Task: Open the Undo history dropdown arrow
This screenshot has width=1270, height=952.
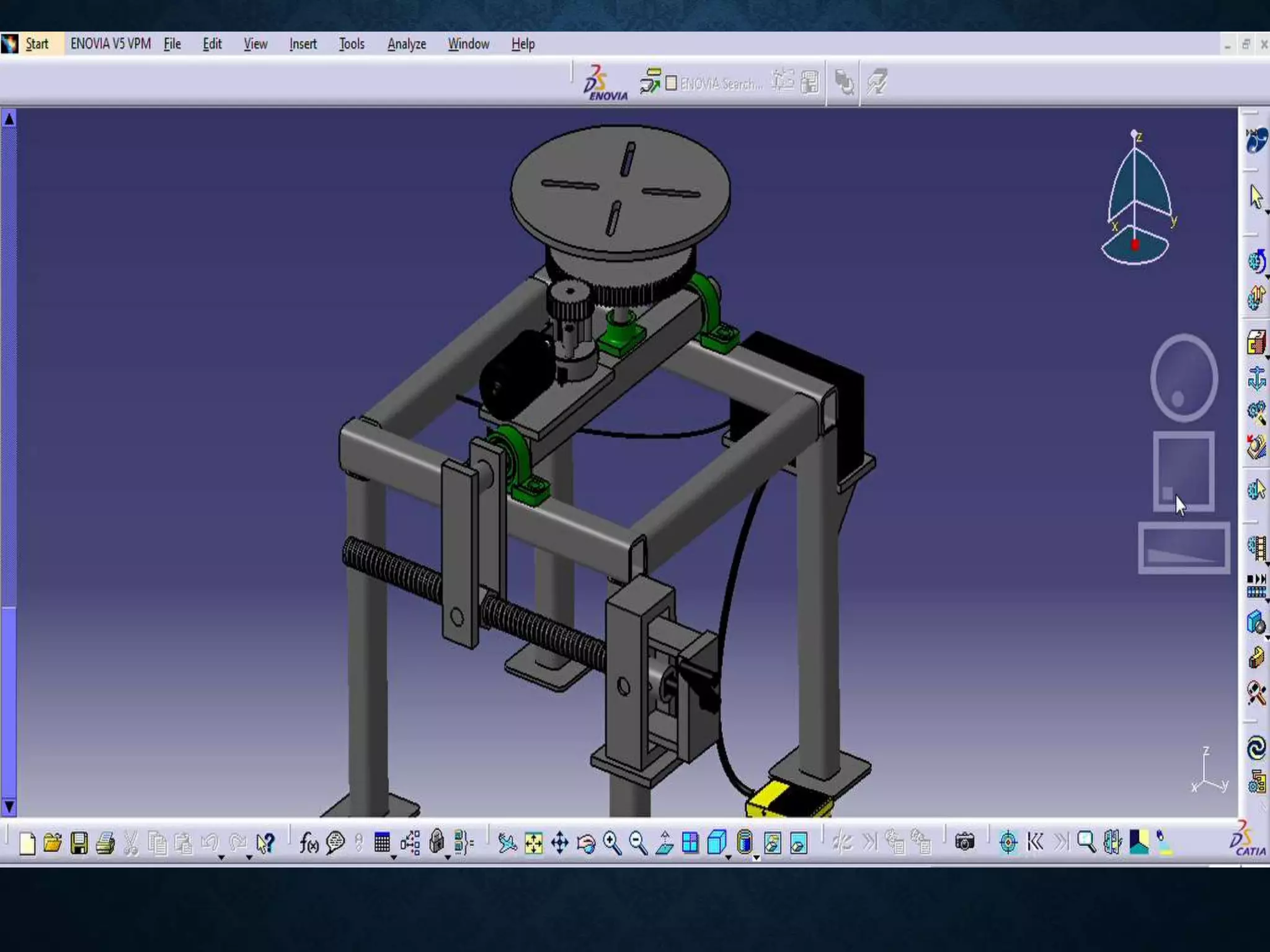Action: 221,857
